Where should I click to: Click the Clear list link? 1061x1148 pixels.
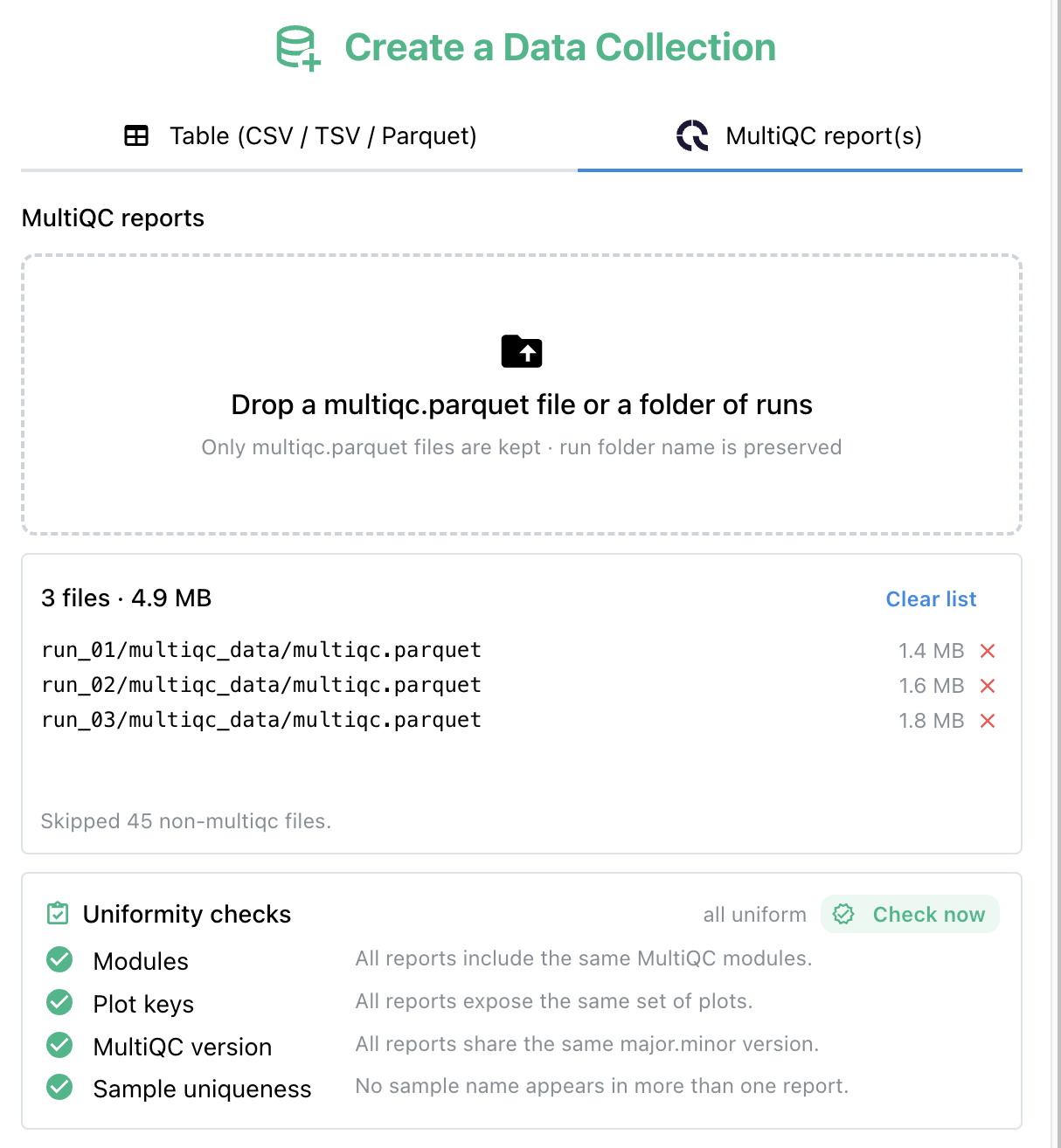tap(931, 599)
